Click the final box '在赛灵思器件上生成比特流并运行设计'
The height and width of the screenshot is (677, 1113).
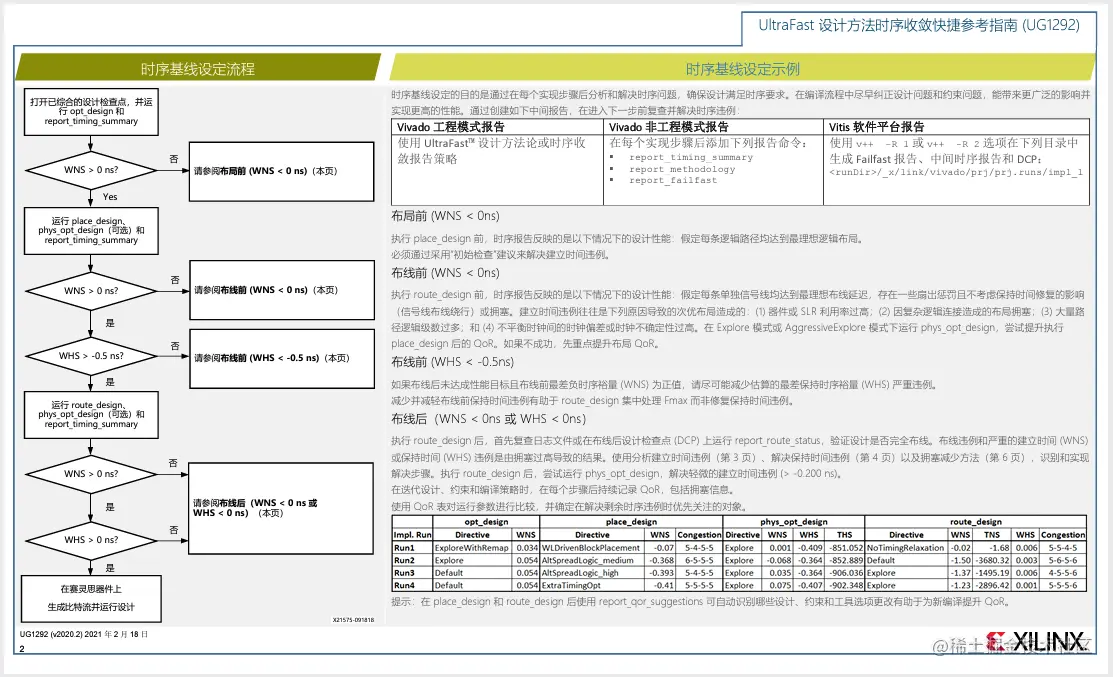(91, 598)
